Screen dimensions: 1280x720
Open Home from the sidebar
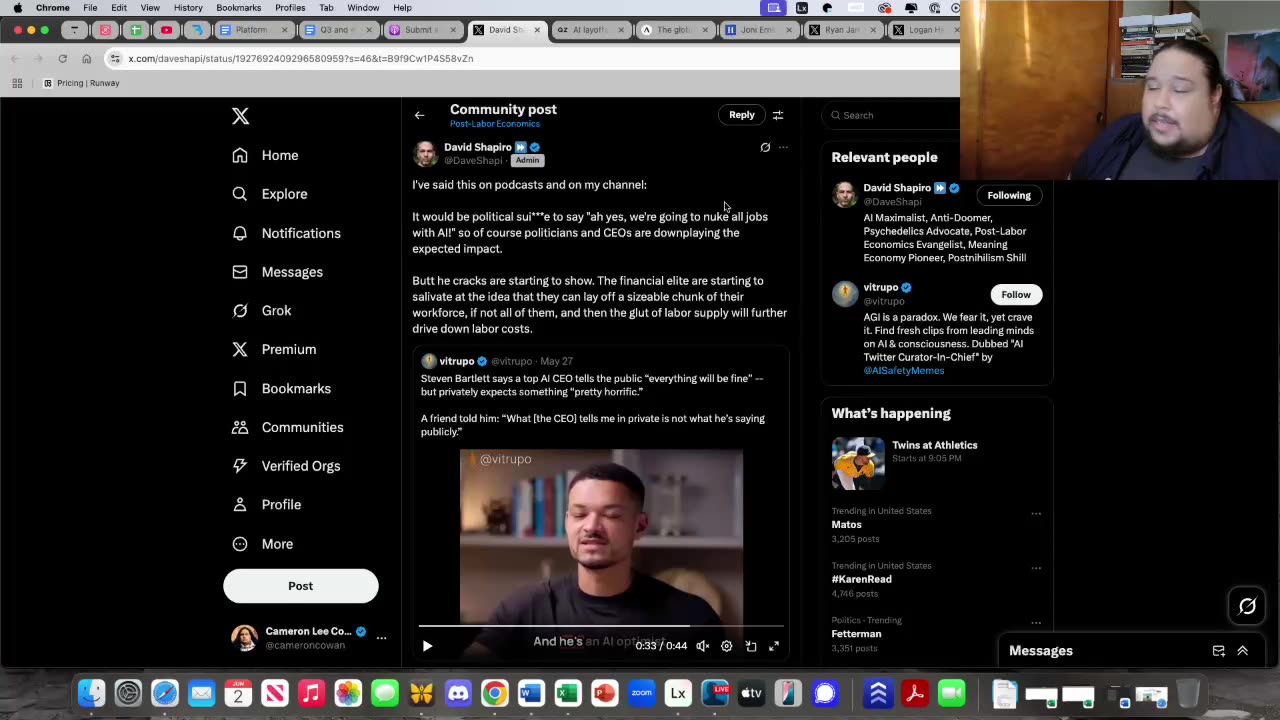coord(265,155)
